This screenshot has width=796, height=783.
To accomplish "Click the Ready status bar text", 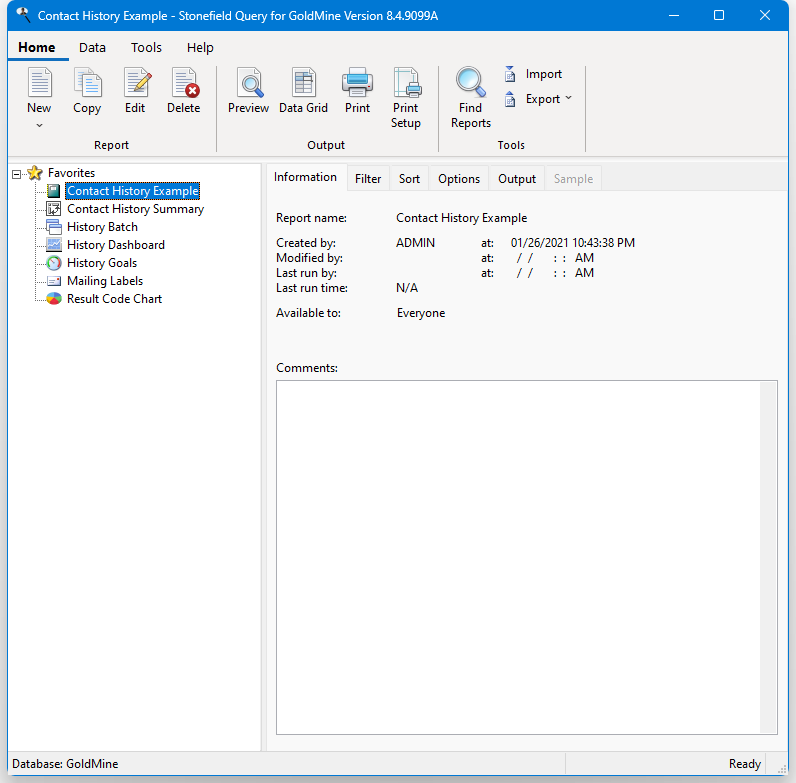I will 745,764.
